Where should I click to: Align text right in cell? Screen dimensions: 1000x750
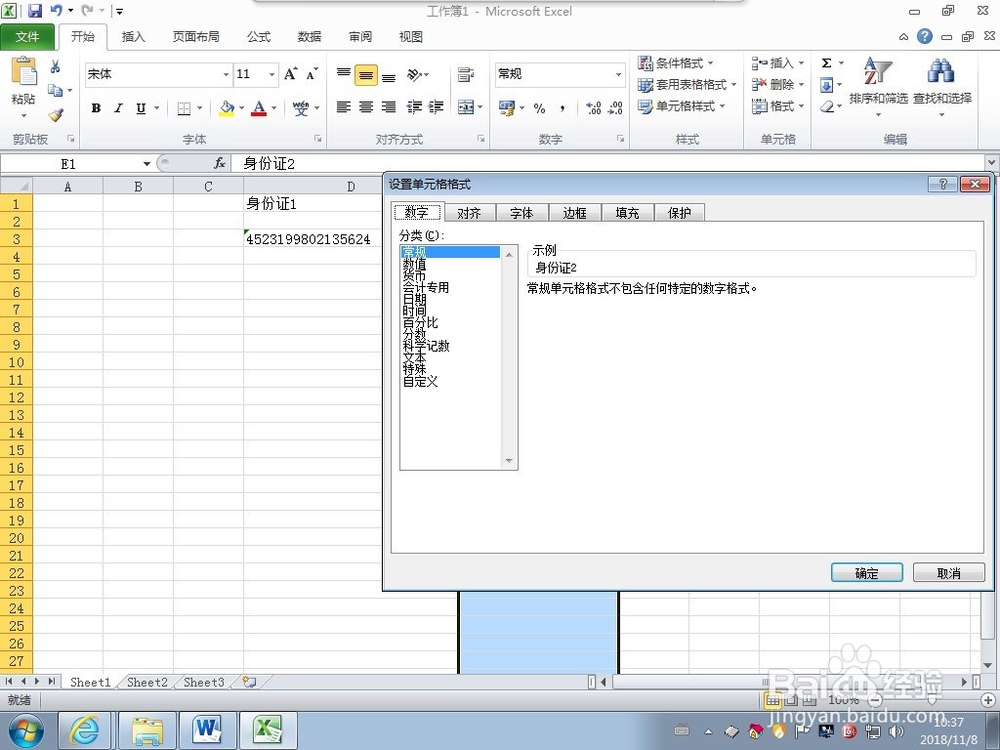point(388,107)
